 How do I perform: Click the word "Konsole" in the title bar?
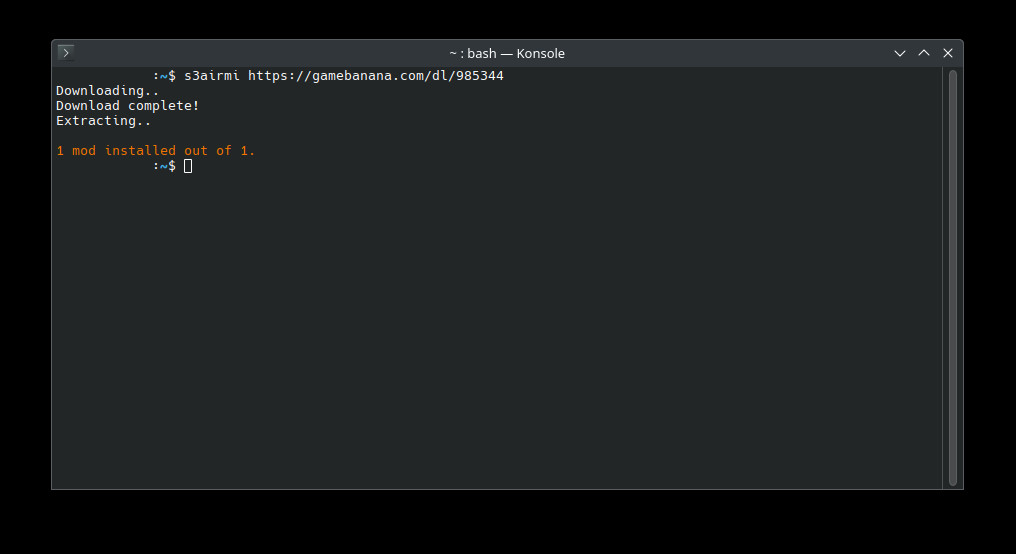(x=541, y=53)
